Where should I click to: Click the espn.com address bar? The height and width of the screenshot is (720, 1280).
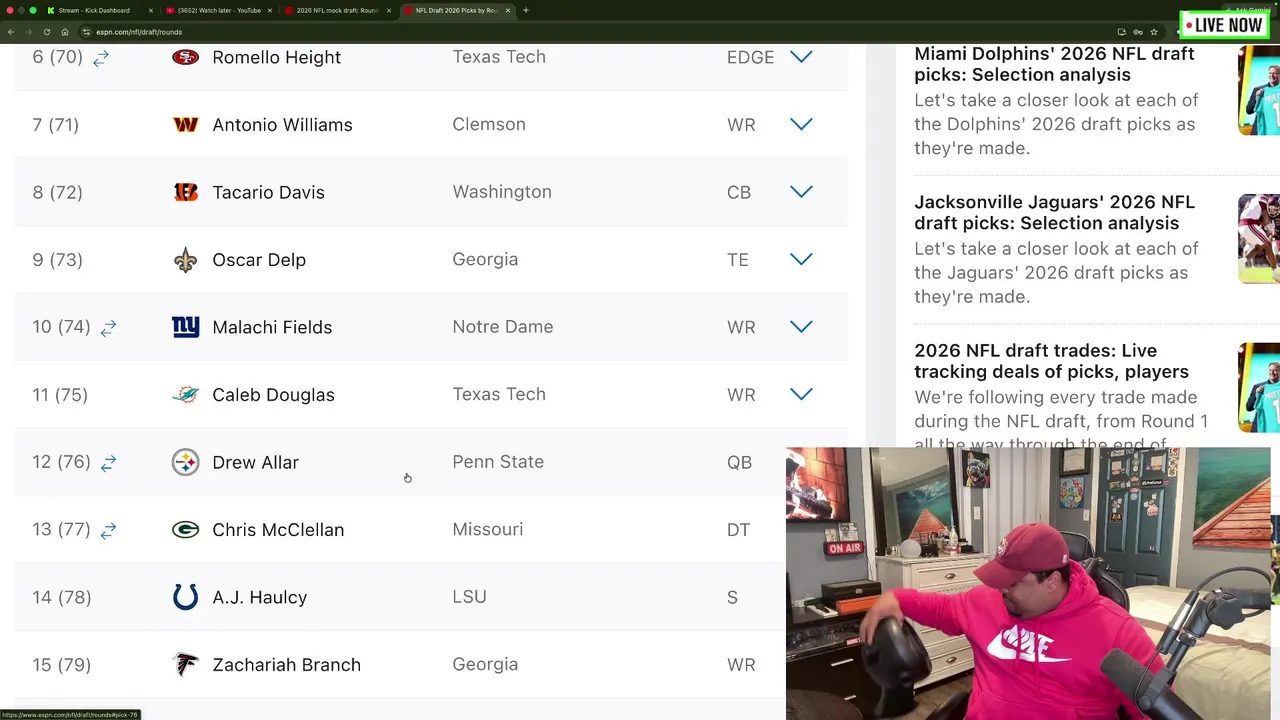tap(600, 32)
